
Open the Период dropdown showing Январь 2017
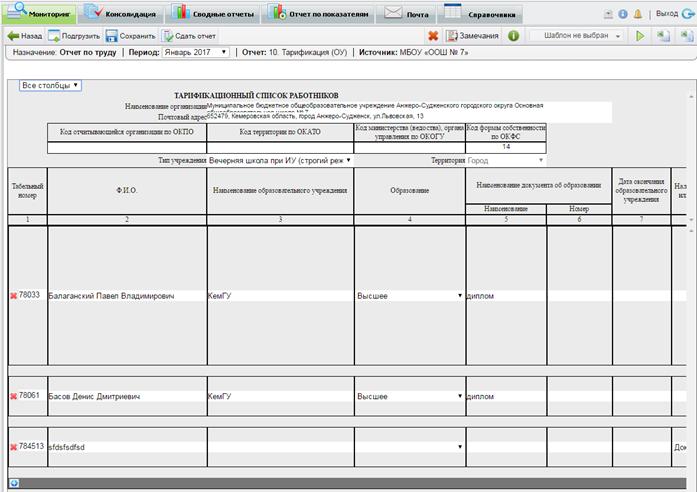pos(195,52)
